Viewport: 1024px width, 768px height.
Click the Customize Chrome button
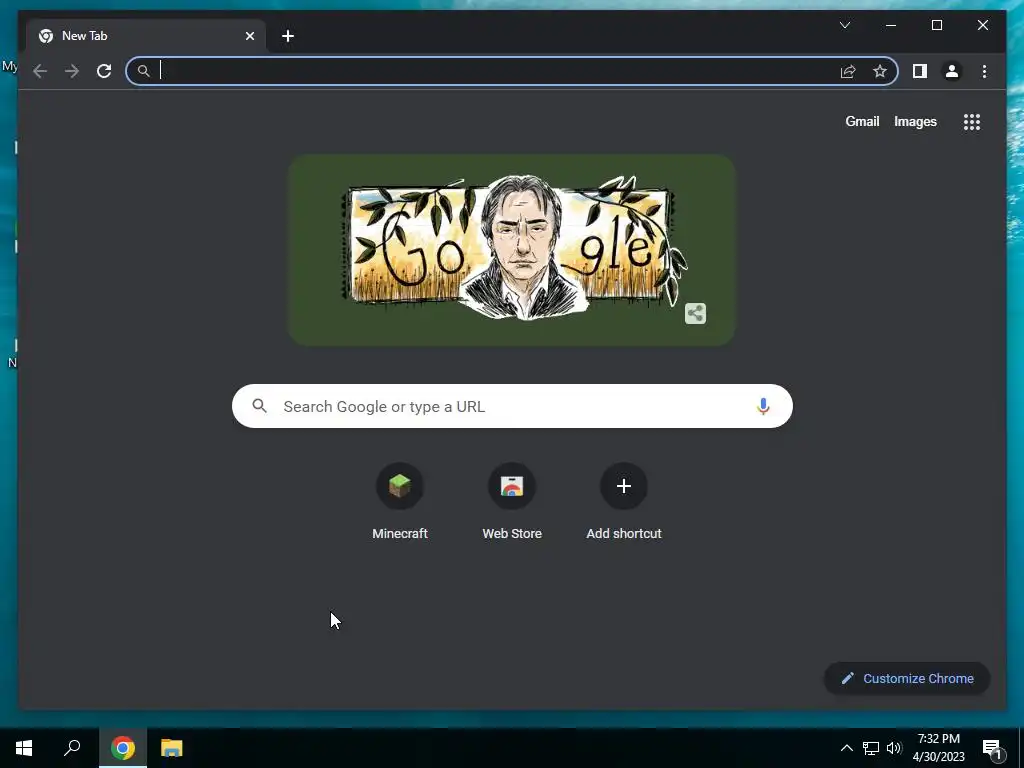coord(907,679)
